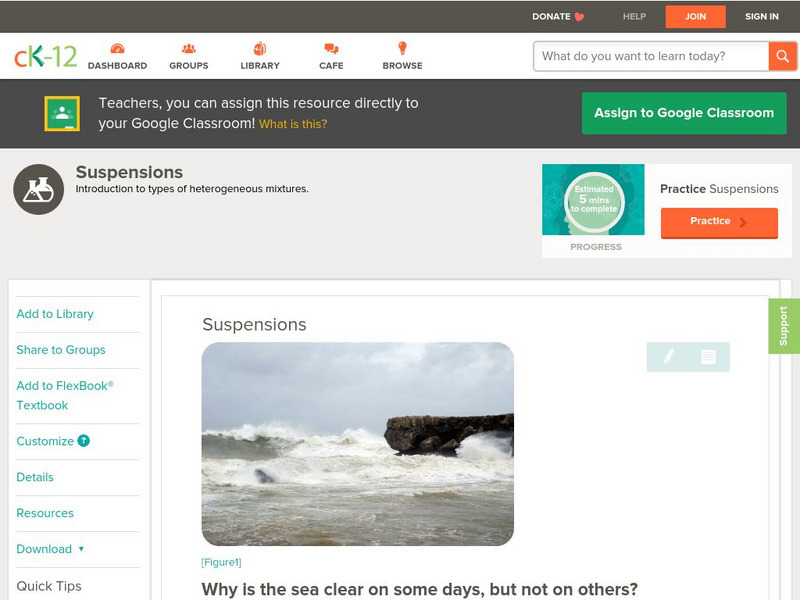The image size is (800, 600).
Task: Click the stormy sea figure image
Action: [358, 444]
